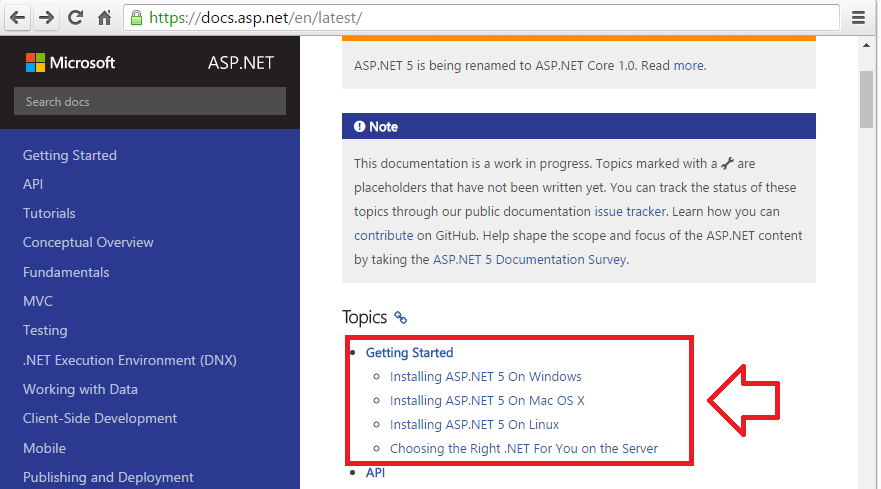Click the scrollbar up arrow
Image resolution: width=881 pixels, height=489 pixels.
[866, 45]
